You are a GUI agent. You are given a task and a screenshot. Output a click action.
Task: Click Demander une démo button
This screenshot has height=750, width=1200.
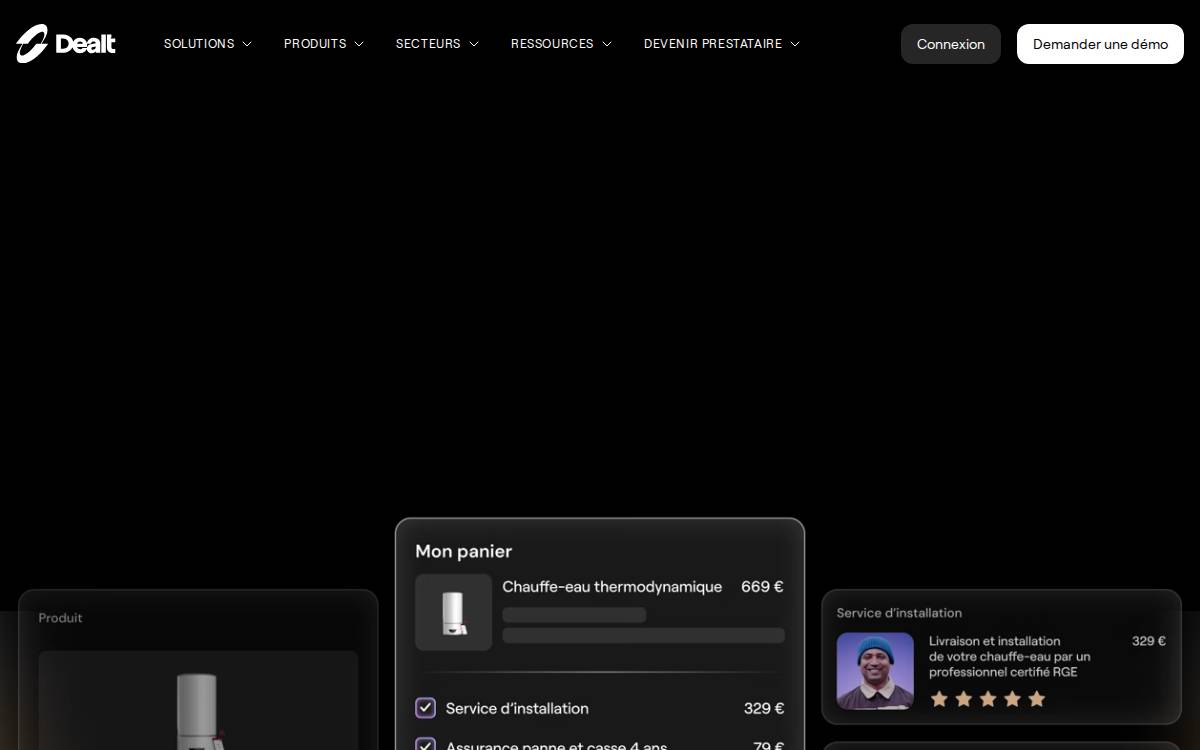1100,44
